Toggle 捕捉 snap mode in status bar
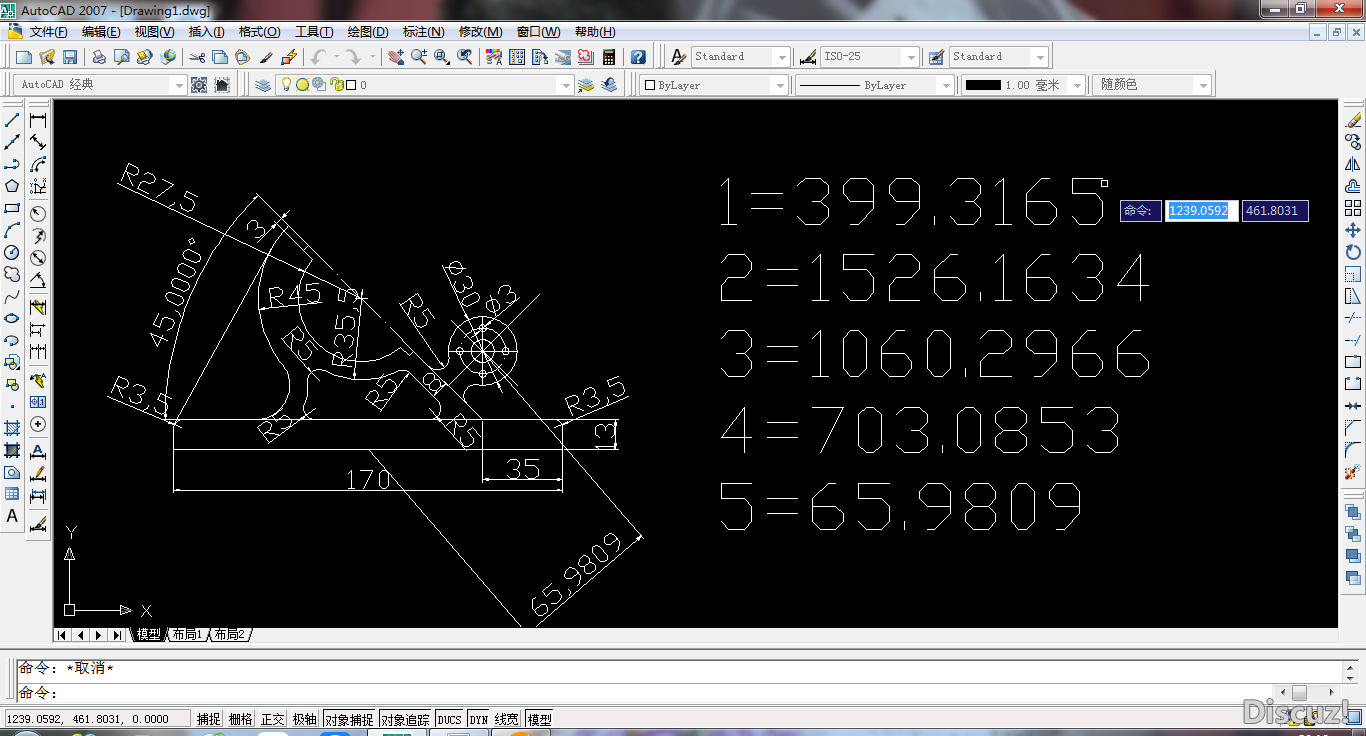 click(x=208, y=719)
